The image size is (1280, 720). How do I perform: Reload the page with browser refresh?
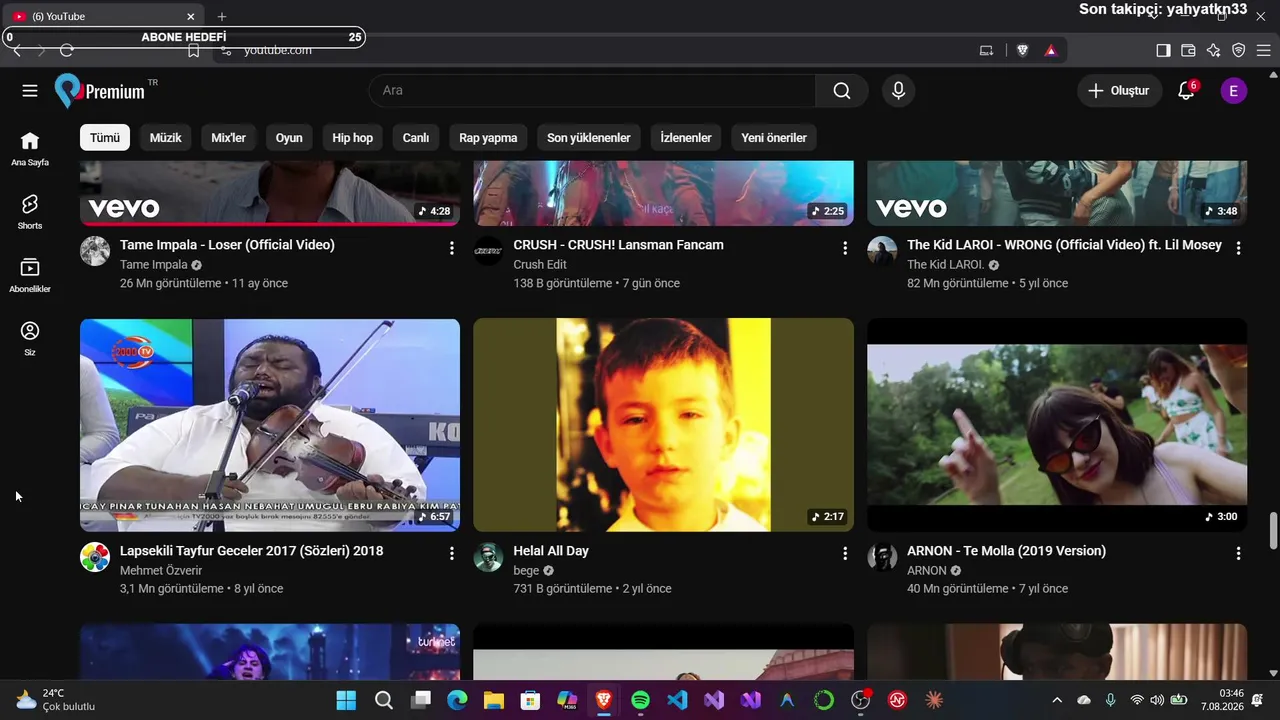67,50
